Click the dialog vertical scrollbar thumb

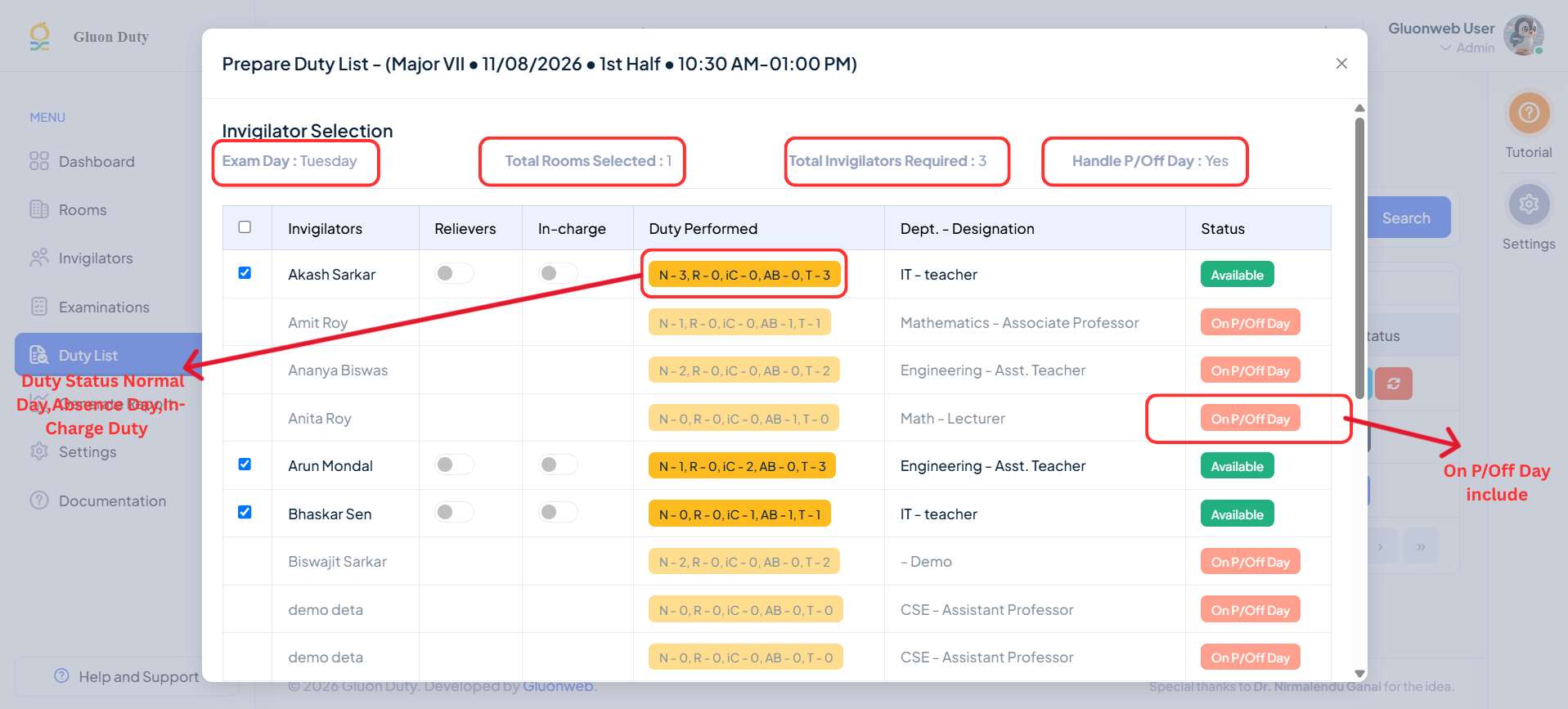click(x=1359, y=258)
